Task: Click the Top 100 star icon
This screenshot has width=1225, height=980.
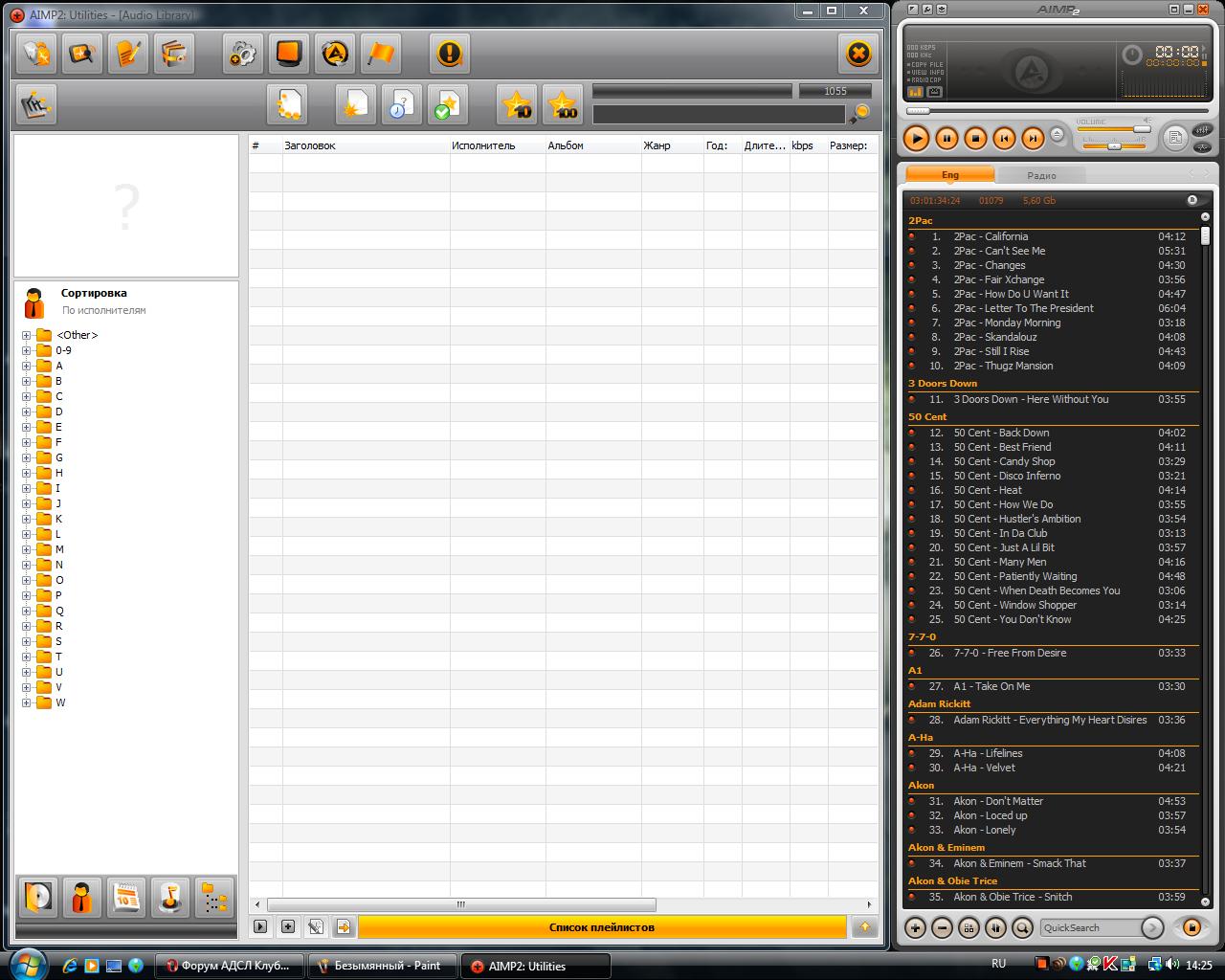Action: 563,104
